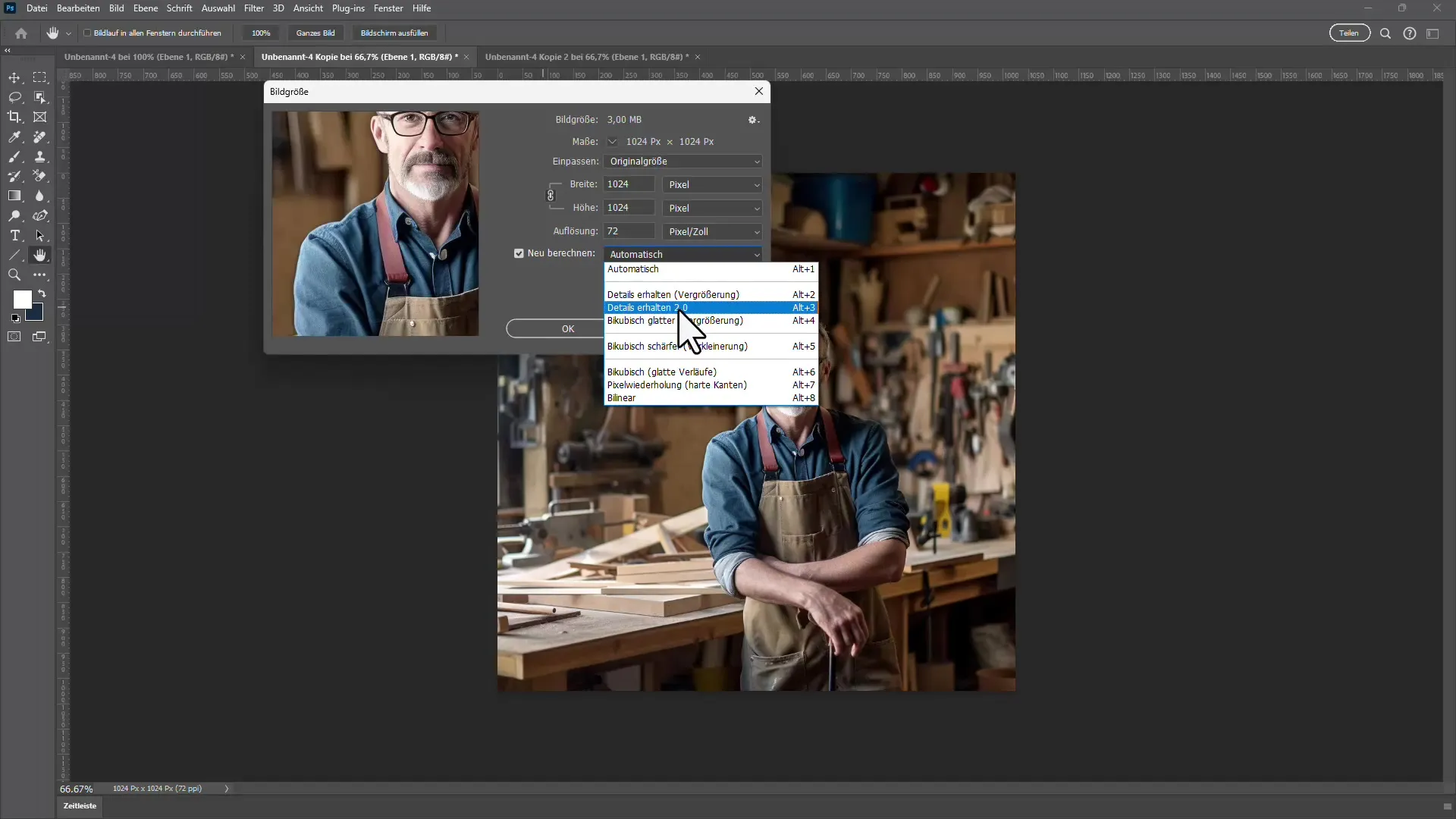The image size is (1456, 819).
Task: Open the Pixel unit dropdown for Breite
Action: (x=714, y=184)
